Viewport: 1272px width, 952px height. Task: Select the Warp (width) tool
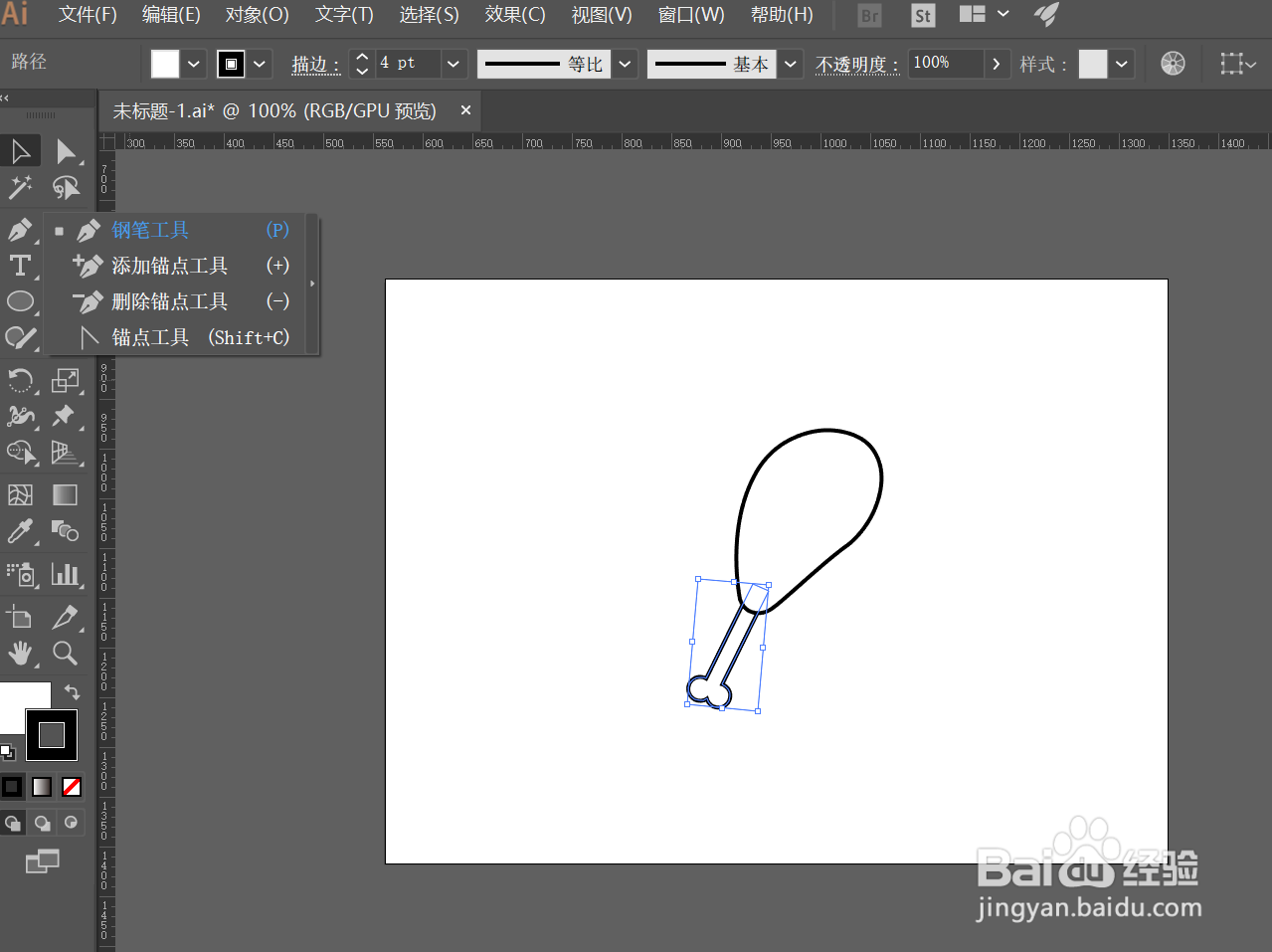pos(20,416)
